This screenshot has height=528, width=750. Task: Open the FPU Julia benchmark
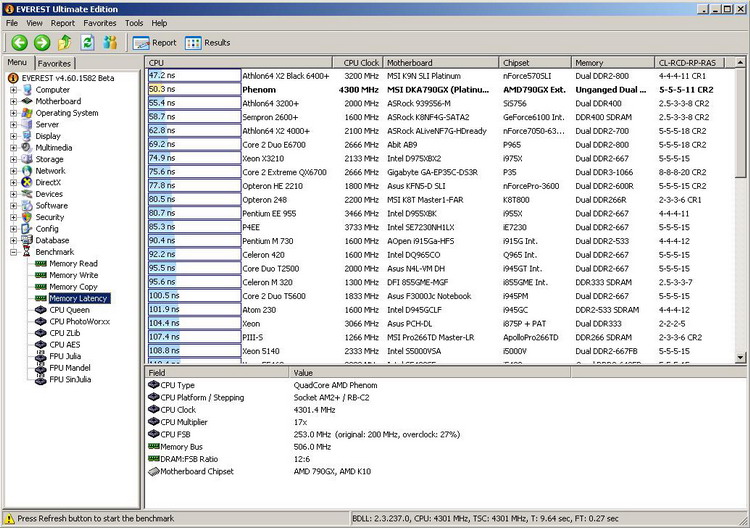65,356
